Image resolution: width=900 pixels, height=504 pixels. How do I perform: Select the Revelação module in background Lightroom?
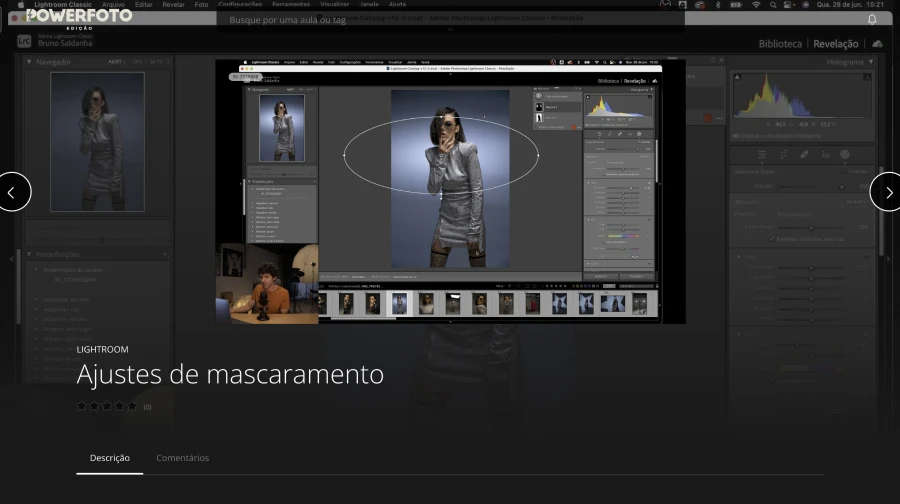click(x=836, y=44)
